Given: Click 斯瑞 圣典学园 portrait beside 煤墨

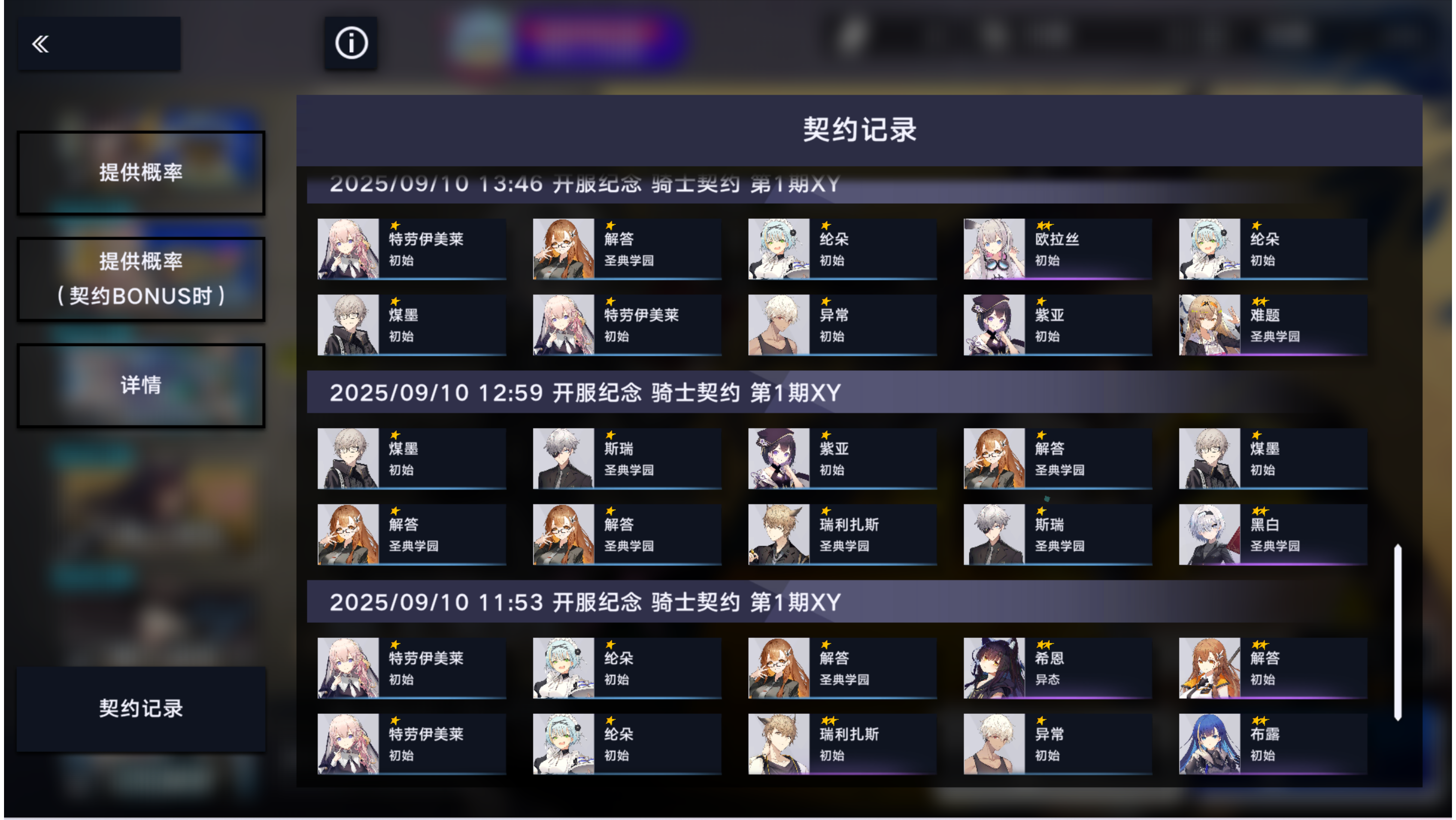Looking at the screenshot, I should [x=563, y=458].
